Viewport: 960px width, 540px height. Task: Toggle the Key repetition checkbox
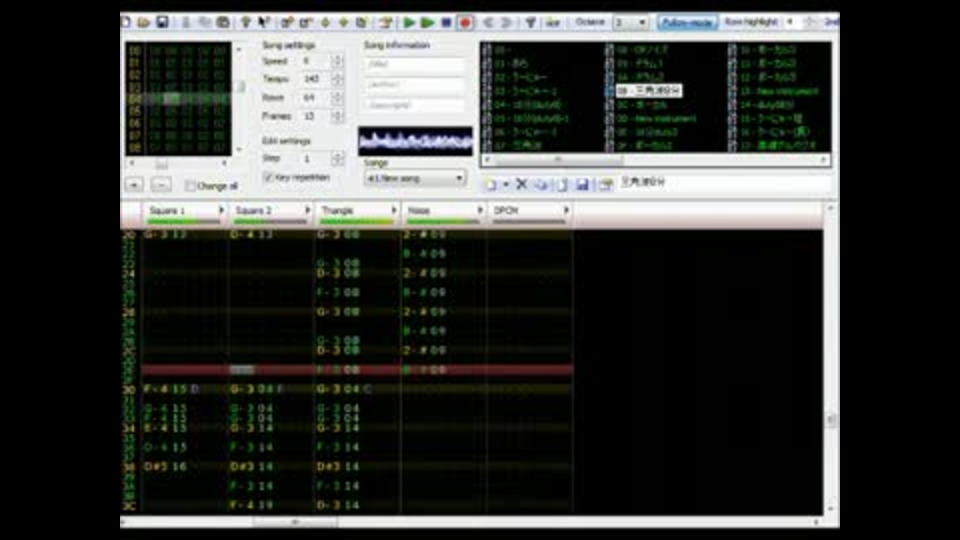point(268,178)
